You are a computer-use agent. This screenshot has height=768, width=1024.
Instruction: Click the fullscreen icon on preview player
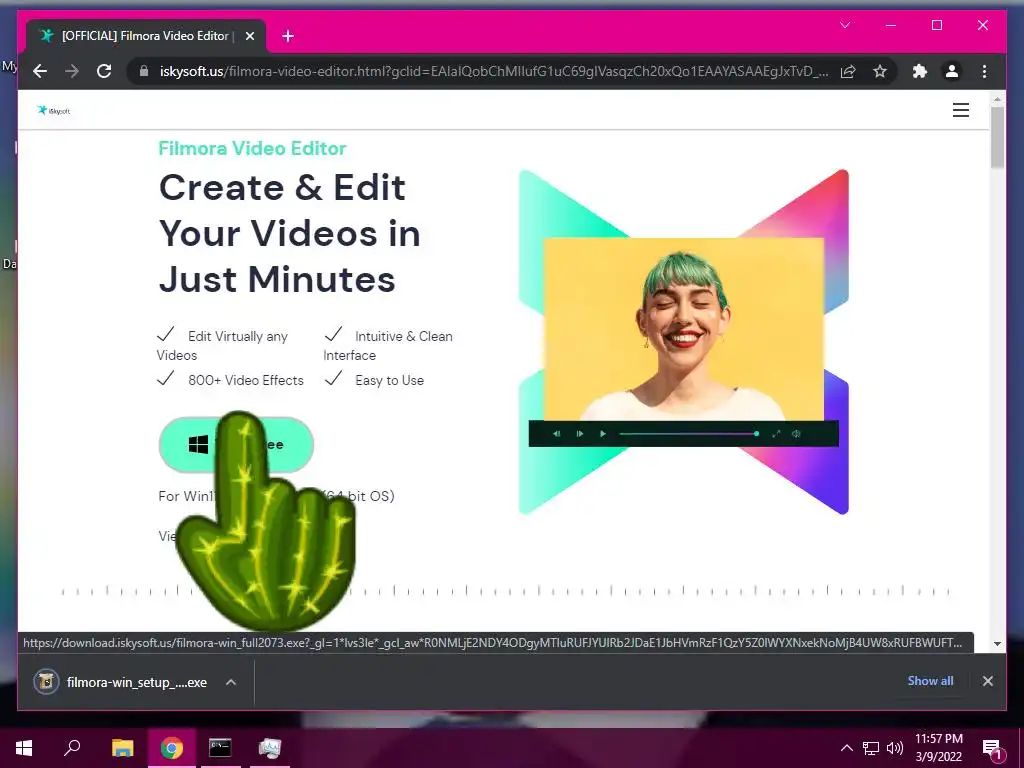coord(776,434)
